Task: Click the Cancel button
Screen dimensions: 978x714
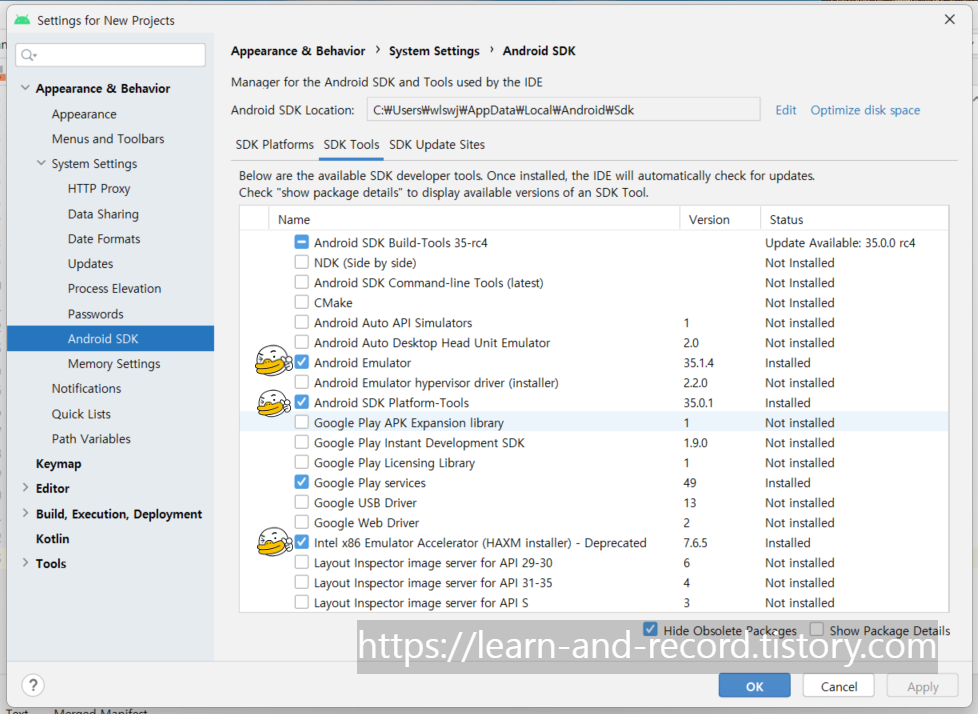Action: pos(838,686)
